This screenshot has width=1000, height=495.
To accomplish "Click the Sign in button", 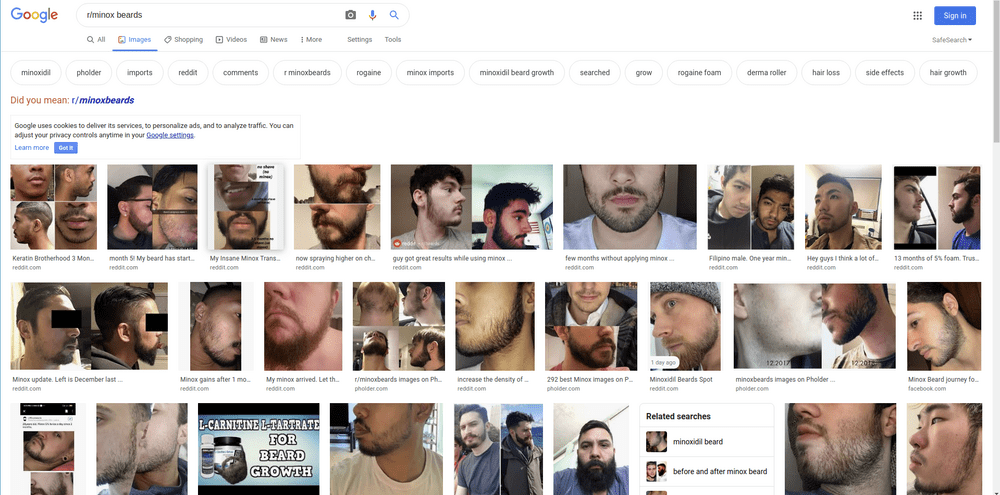I will tap(955, 15).
